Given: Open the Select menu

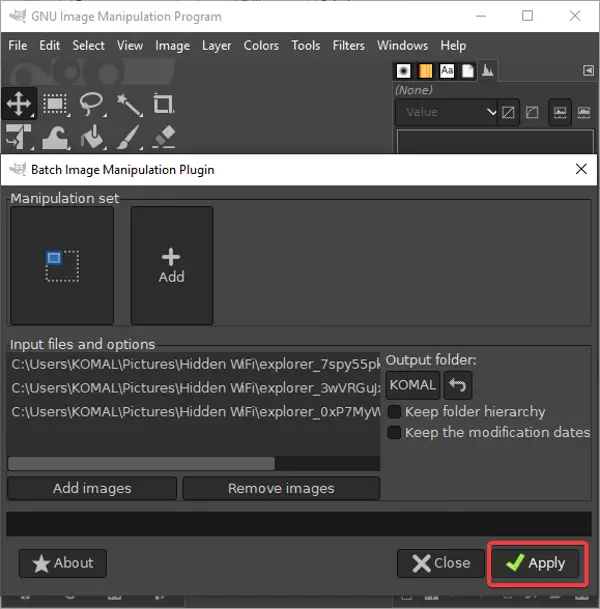Looking at the screenshot, I should (x=89, y=45).
